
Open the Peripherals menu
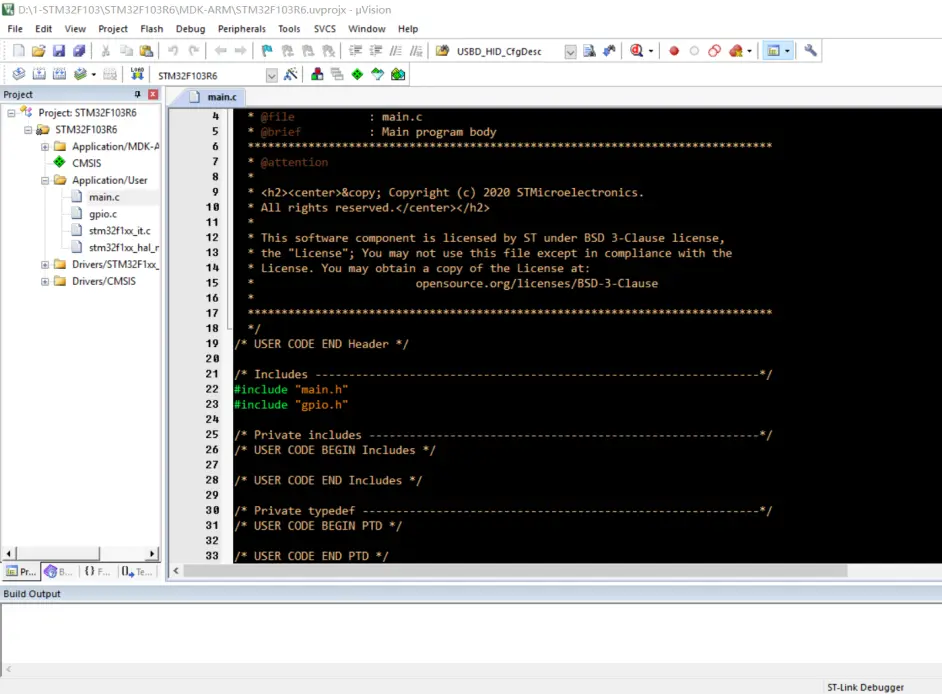pos(242,29)
